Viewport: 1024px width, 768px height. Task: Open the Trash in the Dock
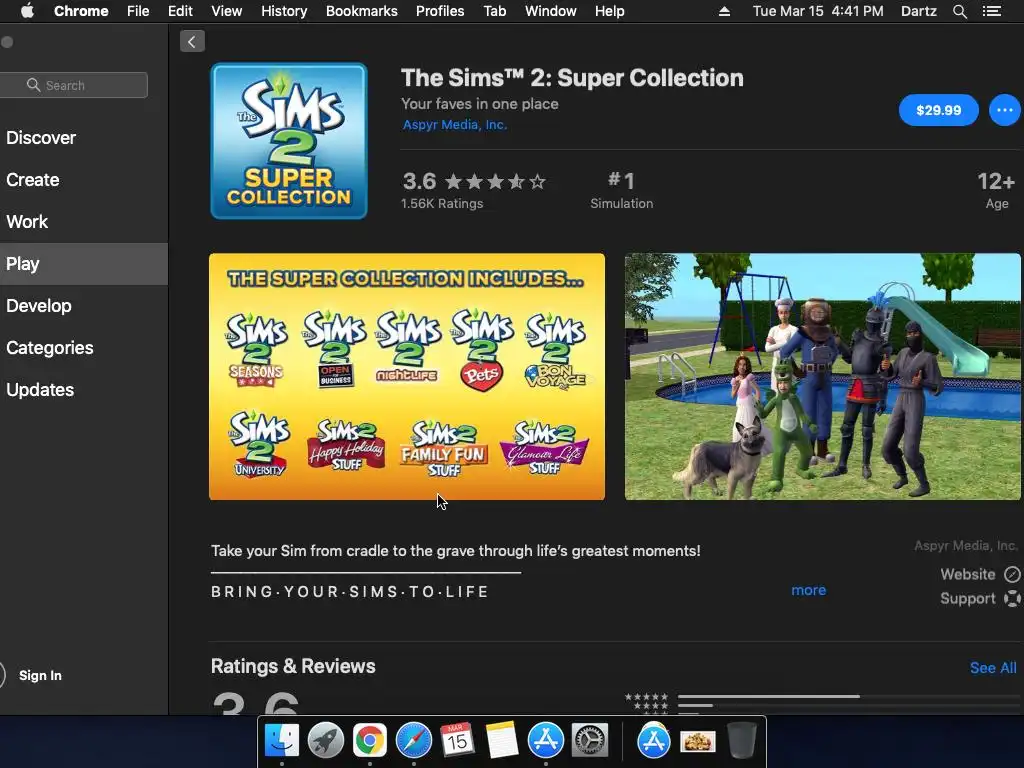[742, 741]
